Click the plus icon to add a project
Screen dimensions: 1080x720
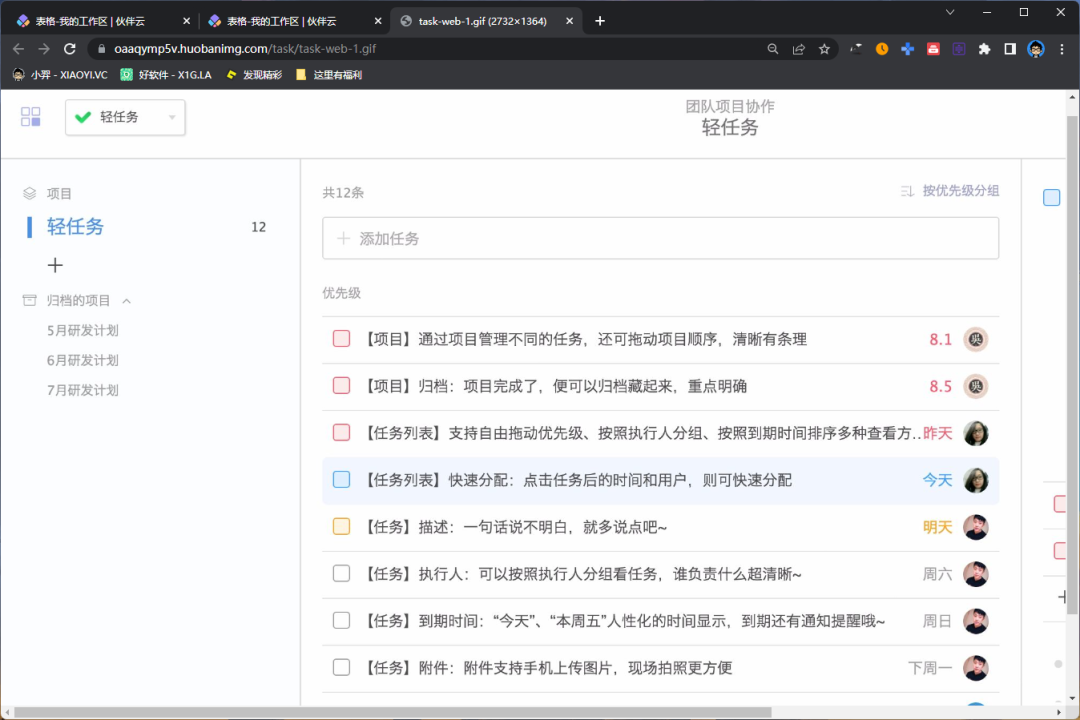click(x=55, y=264)
